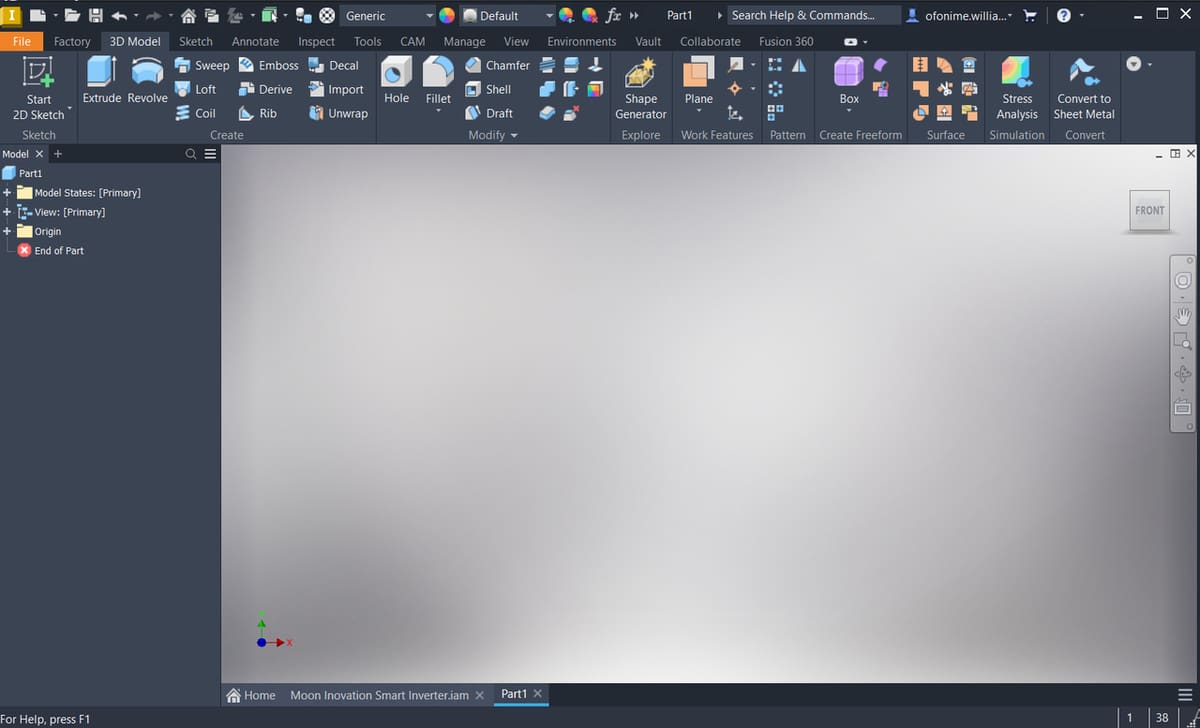This screenshot has width=1200, height=728.
Task: Create a Rib feature
Action: [x=257, y=113]
